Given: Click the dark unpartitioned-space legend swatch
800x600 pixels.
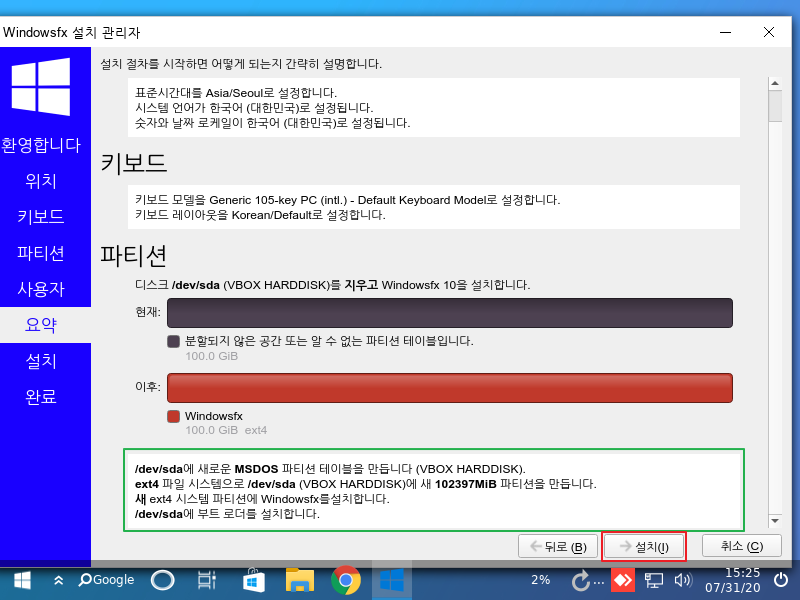Looking at the screenshot, I should point(173,341).
